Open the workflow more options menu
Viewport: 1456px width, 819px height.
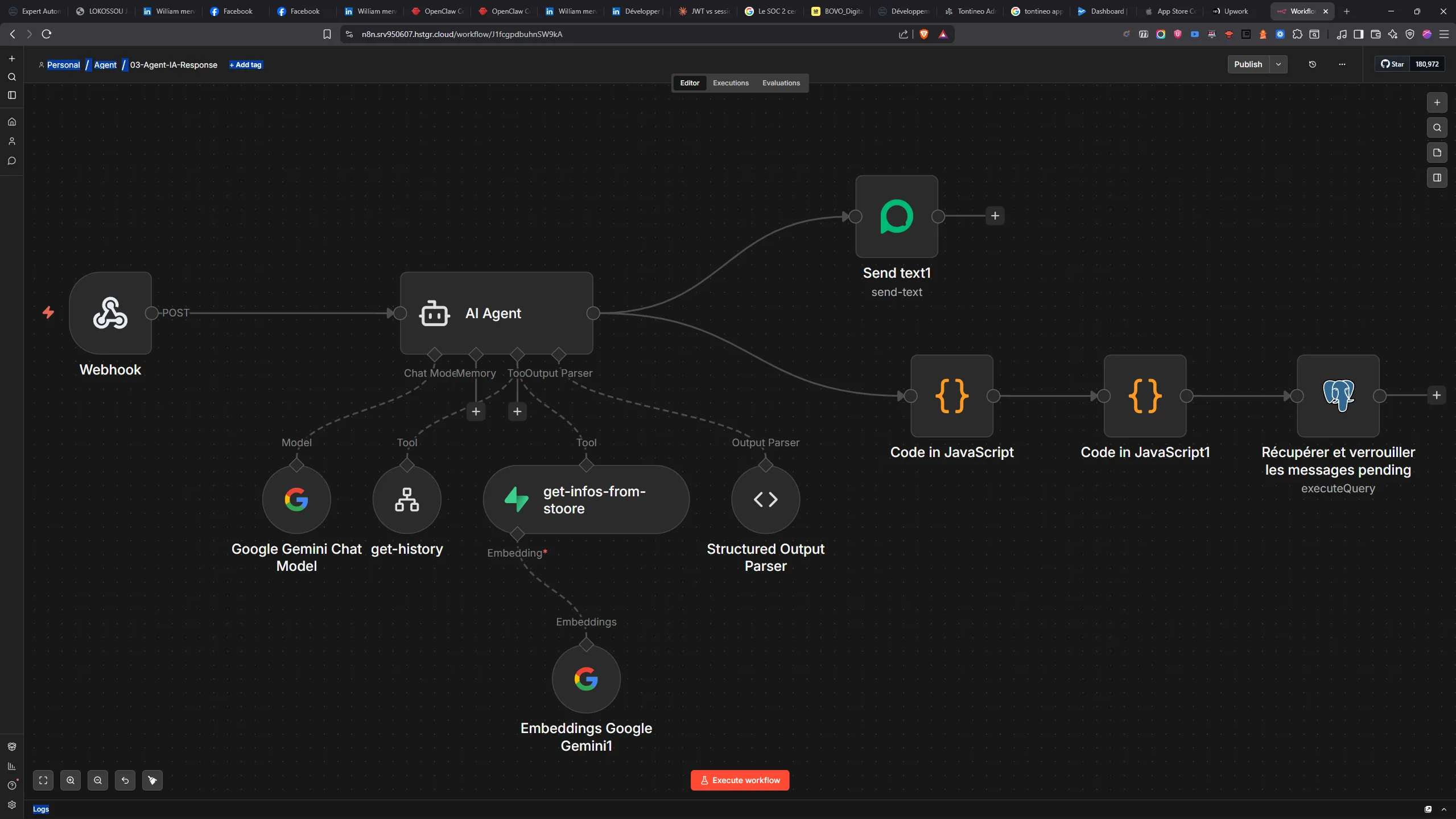click(1342, 64)
